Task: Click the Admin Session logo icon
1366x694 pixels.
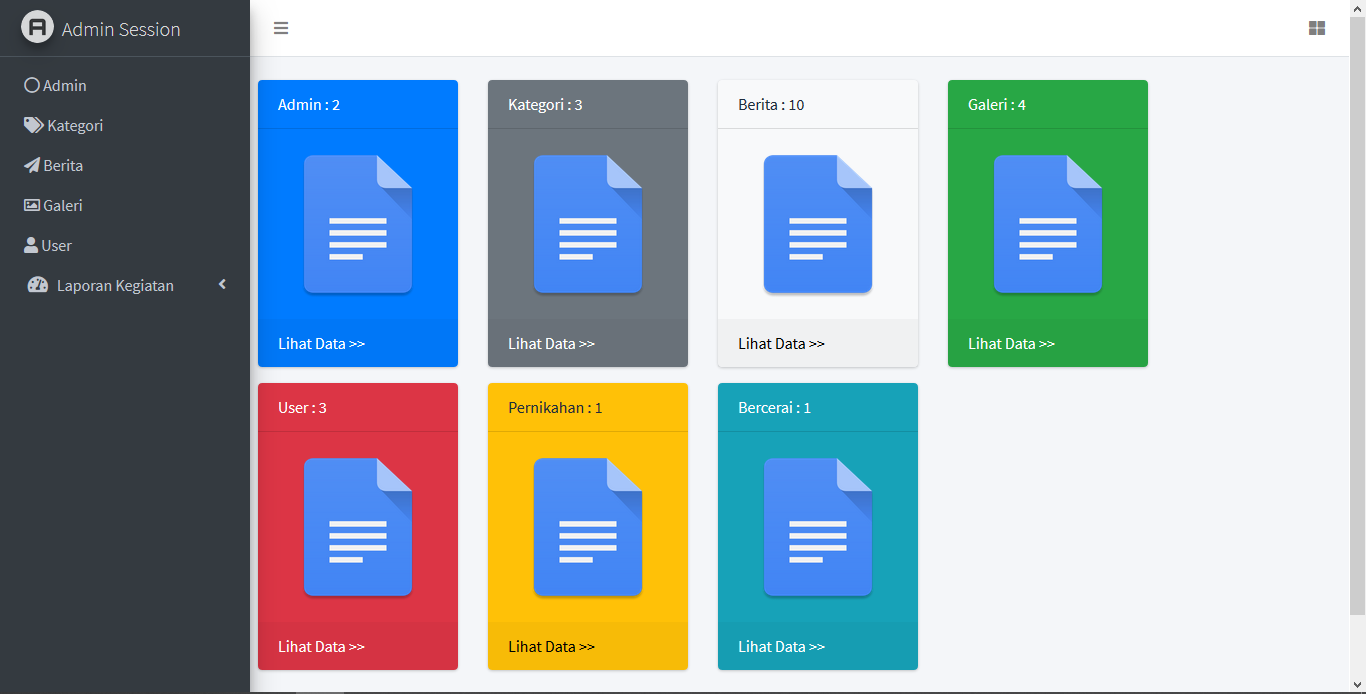Action: (38, 27)
